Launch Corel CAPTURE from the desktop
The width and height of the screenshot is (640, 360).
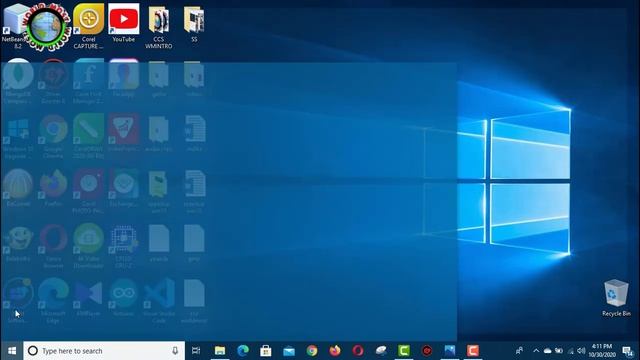pos(89,27)
